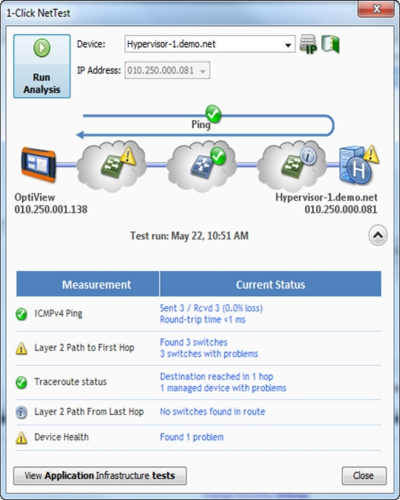
Task: Collapse results using the up-arrow circle button
Action: [x=378, y=235]
